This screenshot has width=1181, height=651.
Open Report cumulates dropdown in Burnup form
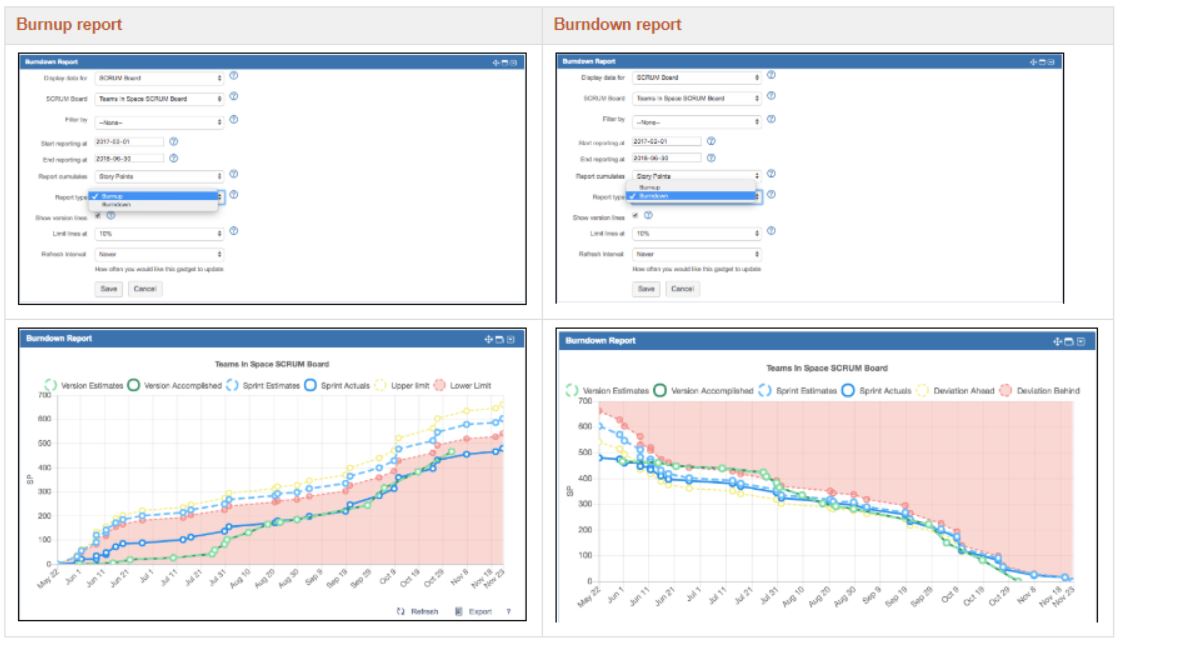pos(159,176)
